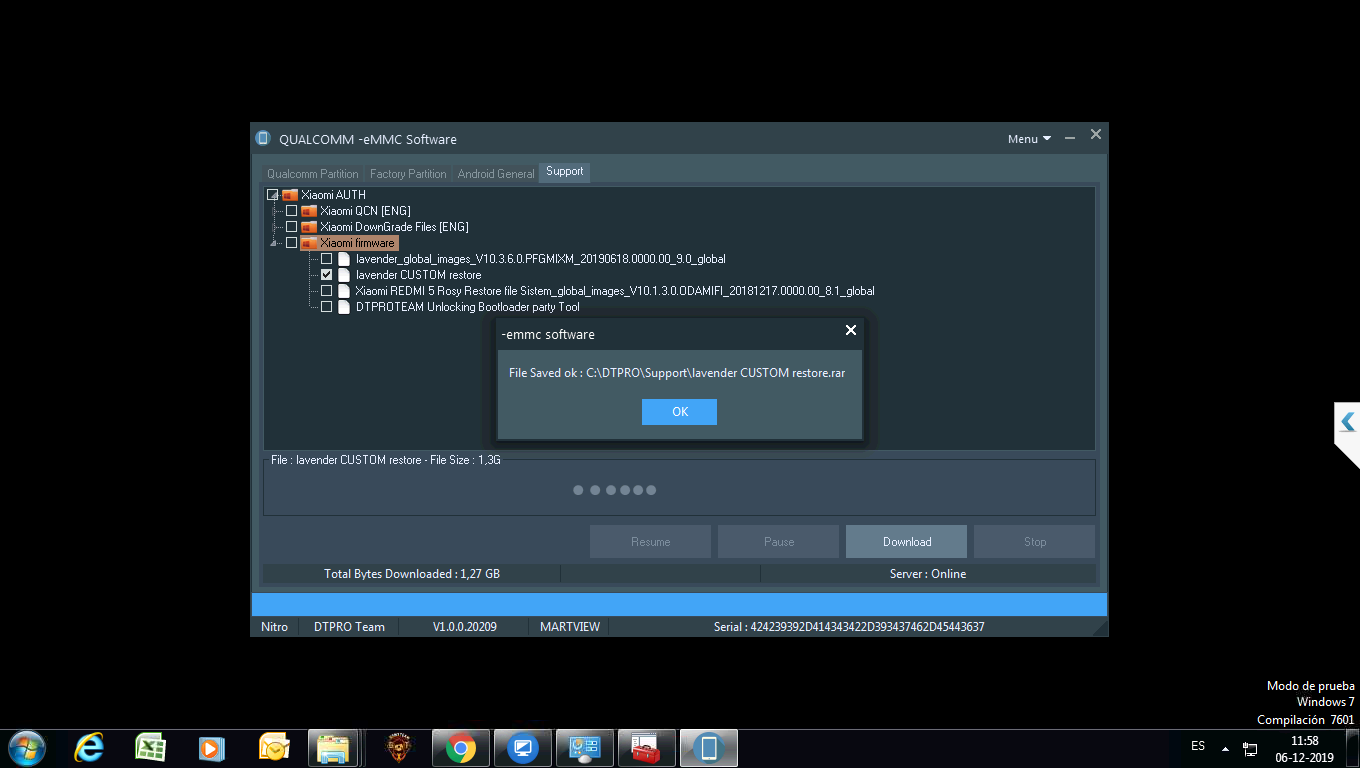Open the blue monitor remote-desktop taskbar icon
Viewport: 1360px width, 768px height.
pyautogui.click(x=523, y=748)
